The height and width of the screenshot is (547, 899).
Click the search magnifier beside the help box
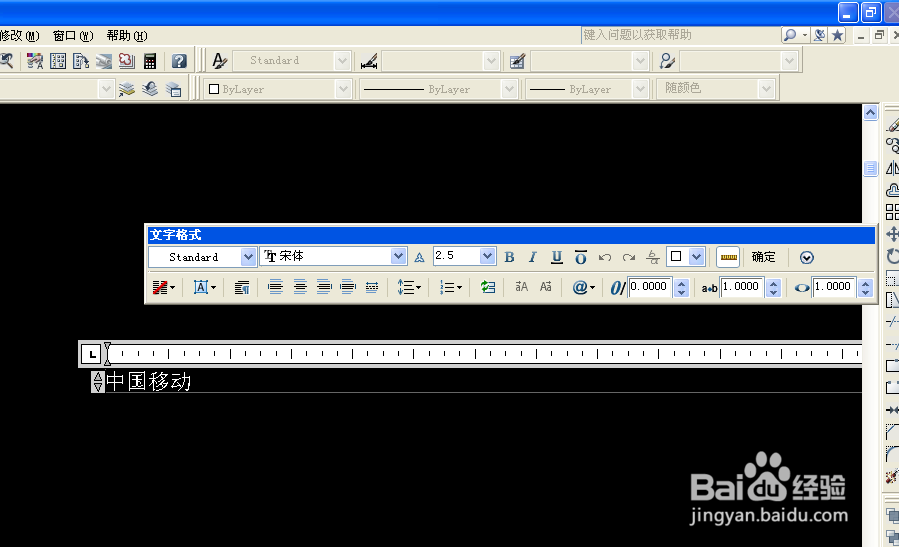tap(789, 35)
